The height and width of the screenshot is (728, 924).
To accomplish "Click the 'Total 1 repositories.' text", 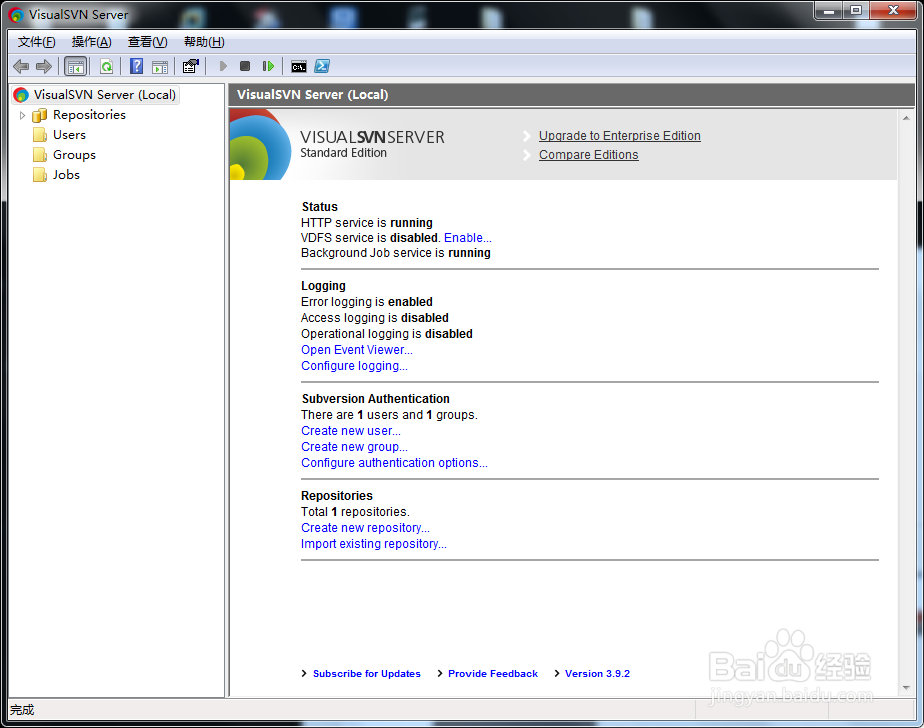I will click(355, 512).
